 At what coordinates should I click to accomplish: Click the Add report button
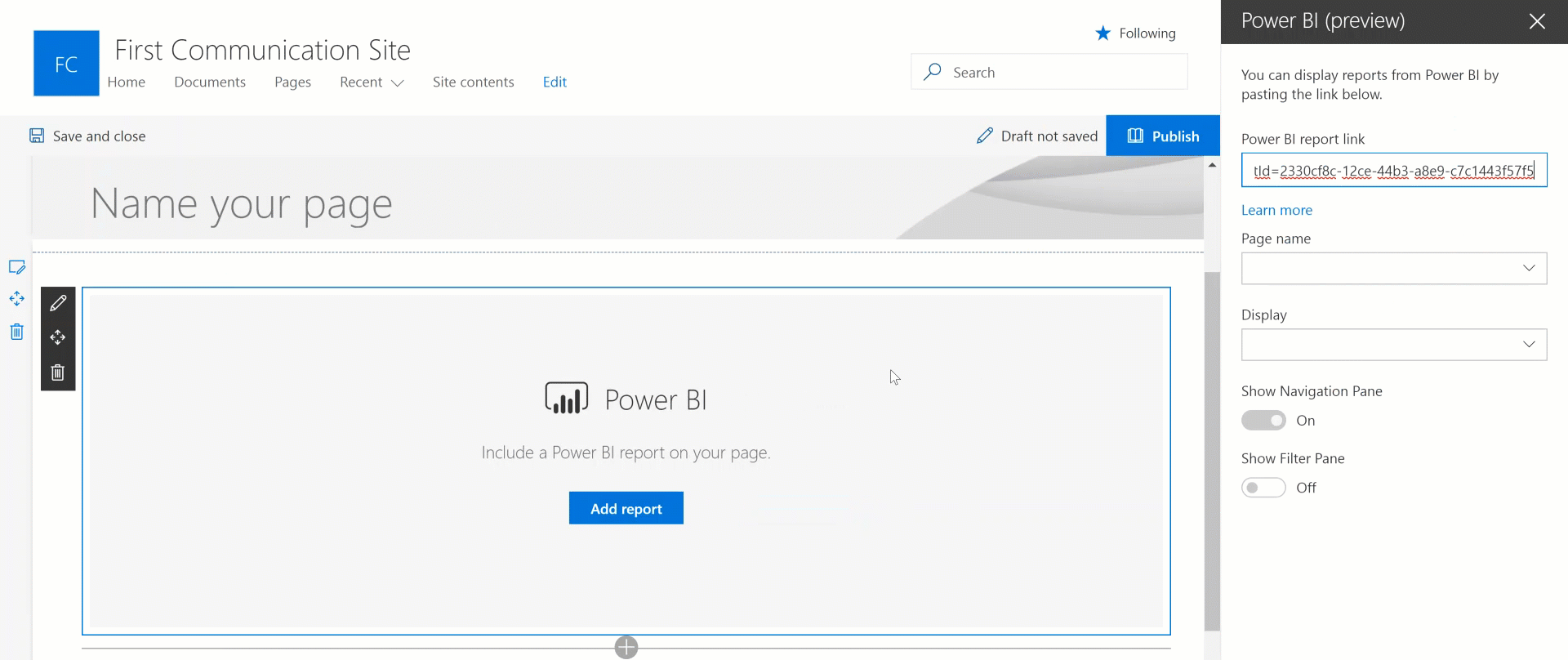[x=626, y=508]
